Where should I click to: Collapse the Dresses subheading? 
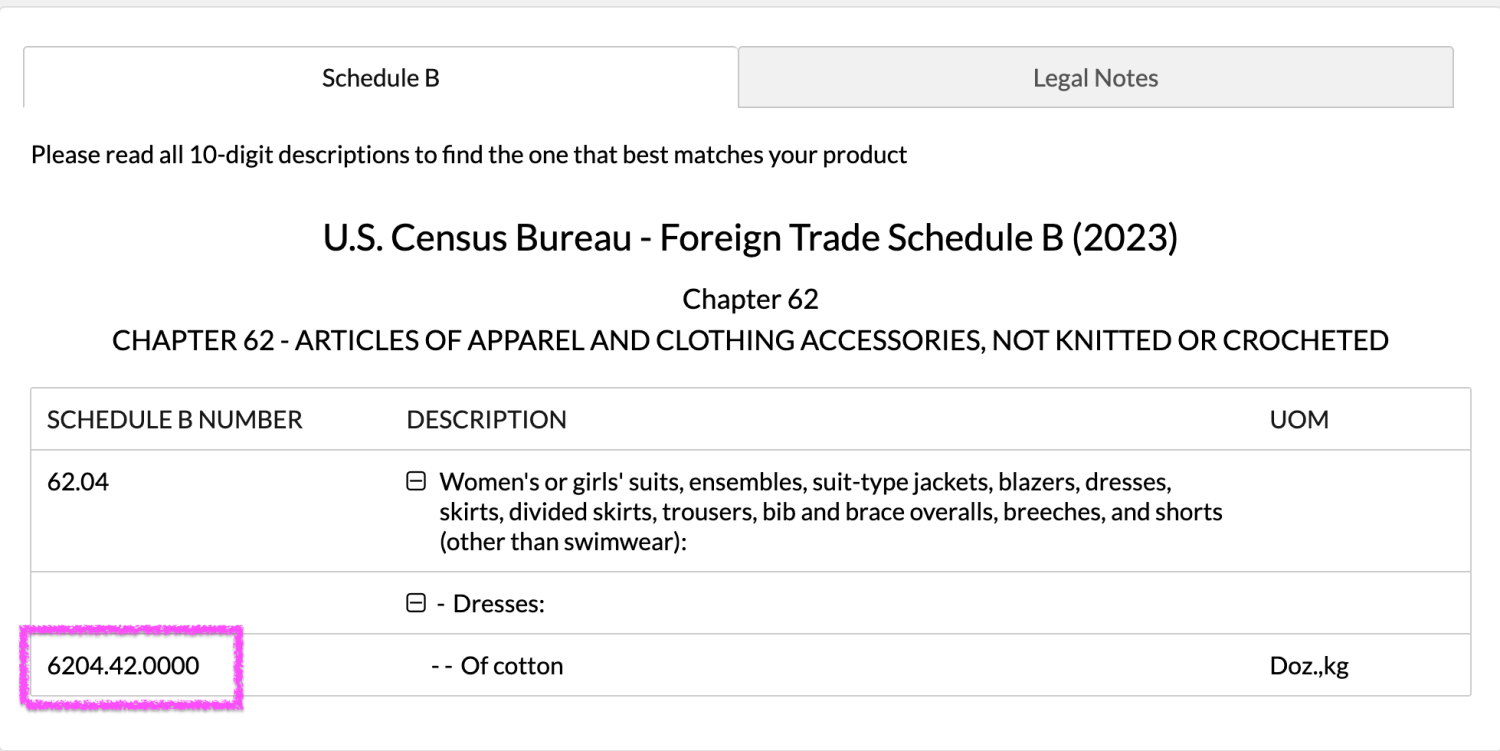tap(416, 604)
